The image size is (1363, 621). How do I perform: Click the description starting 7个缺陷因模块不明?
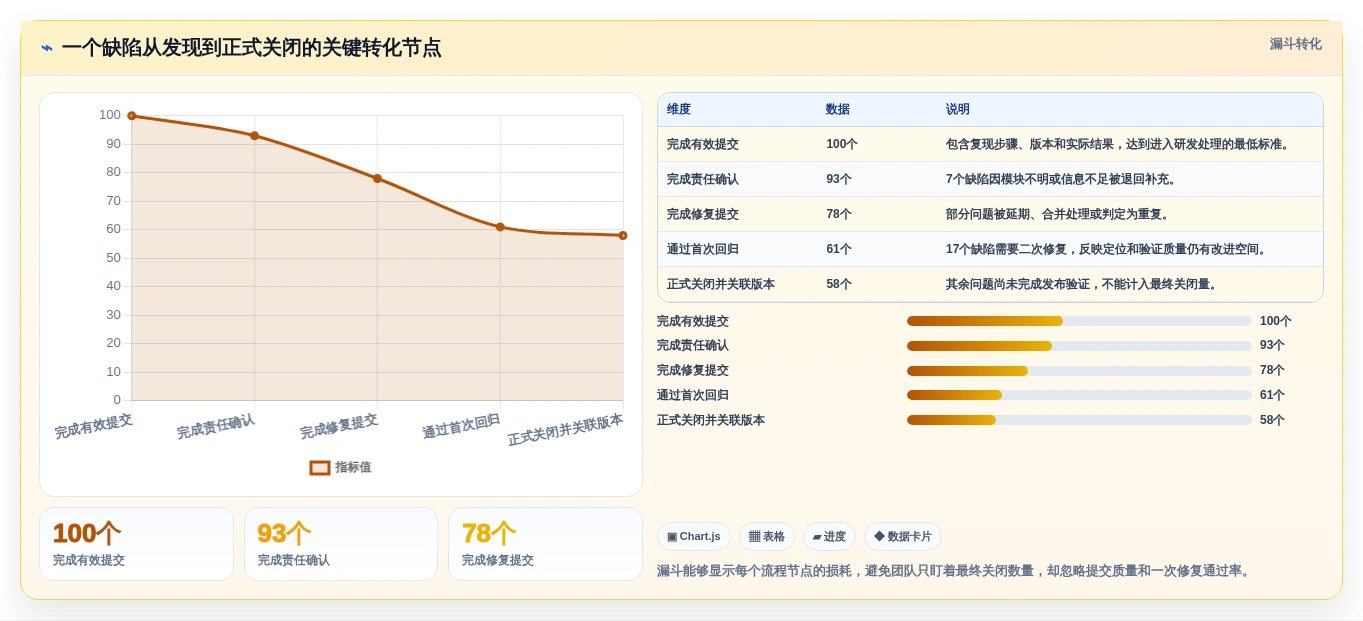click(x=1063, y=179)
